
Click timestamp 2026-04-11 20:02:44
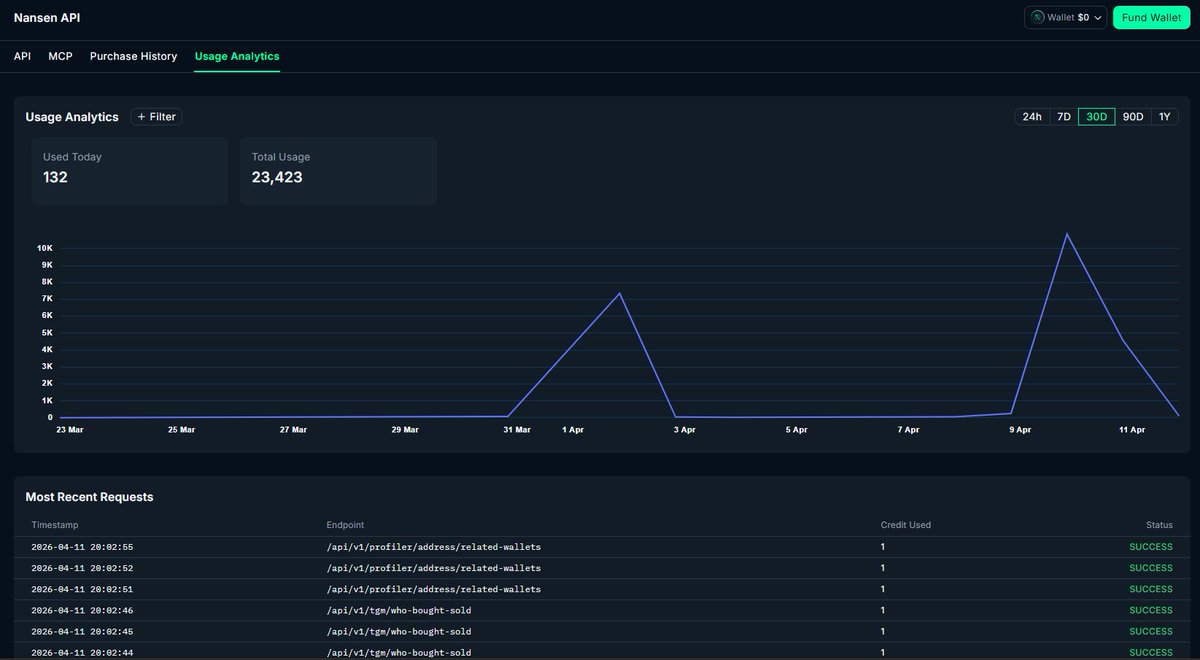[x=82, y=652]
